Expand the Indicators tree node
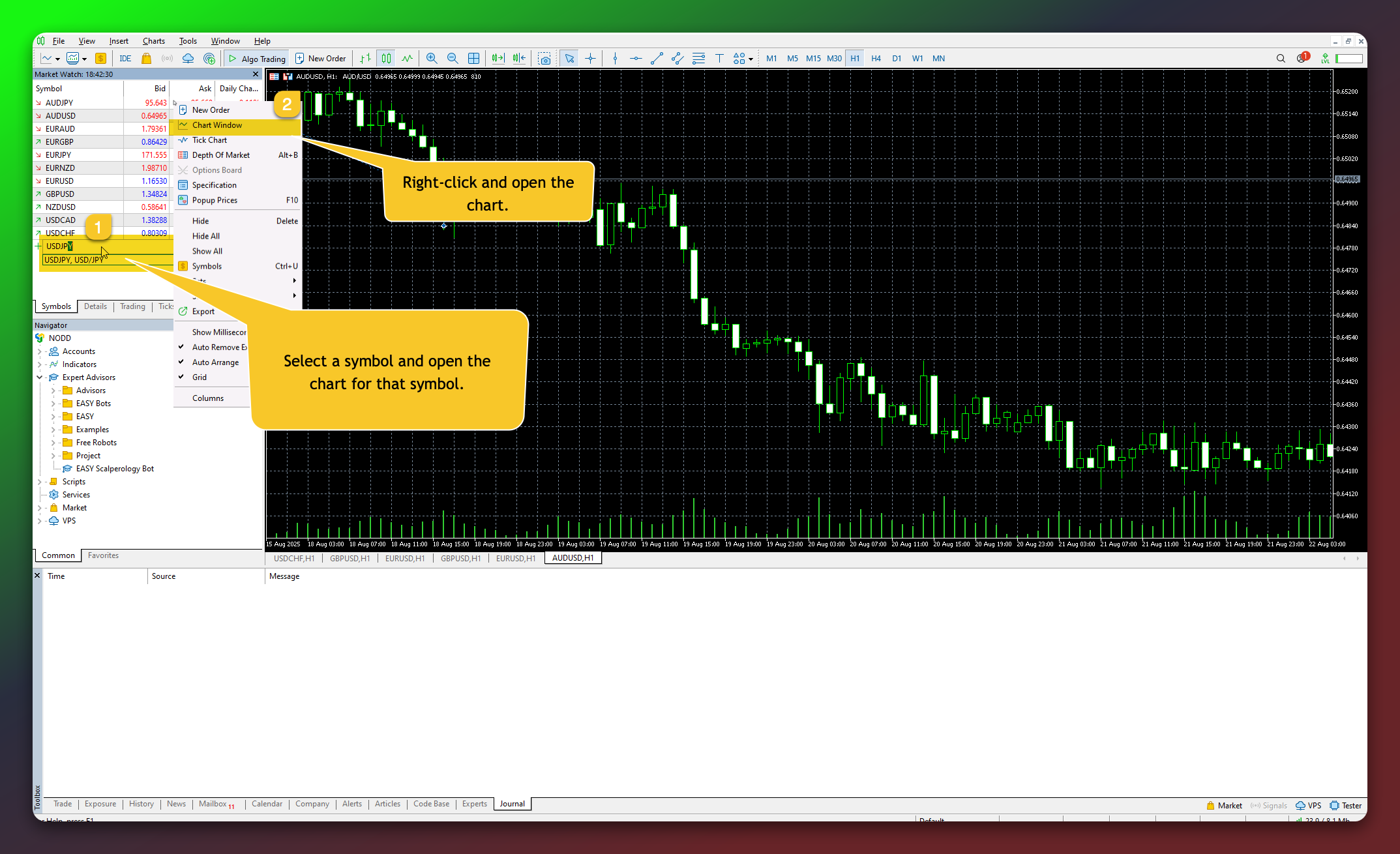 pos(40,364)
